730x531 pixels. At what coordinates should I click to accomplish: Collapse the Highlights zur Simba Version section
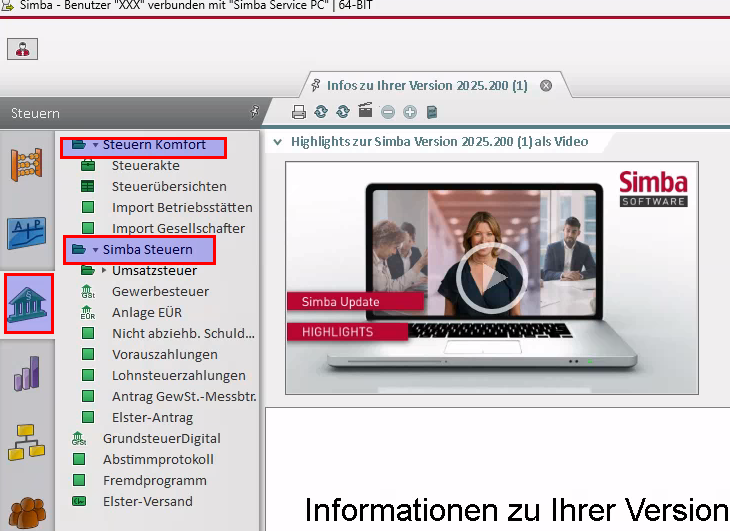pos(277,142)
